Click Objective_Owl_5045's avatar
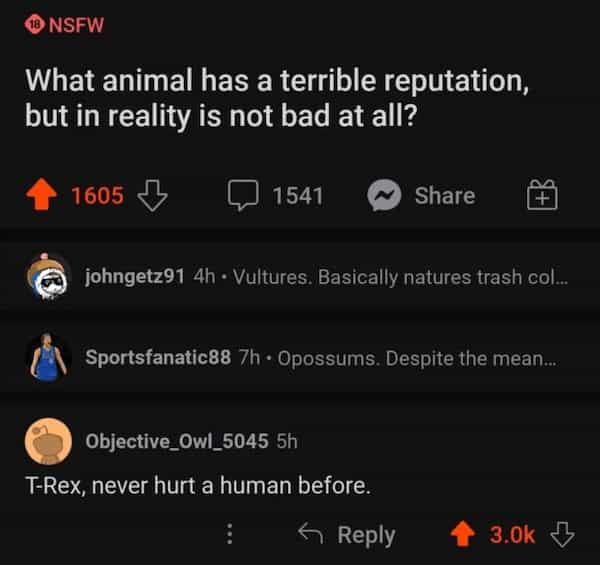Image resolution: width=600 pixels, height=565 pixels. [x=48, y=441]
